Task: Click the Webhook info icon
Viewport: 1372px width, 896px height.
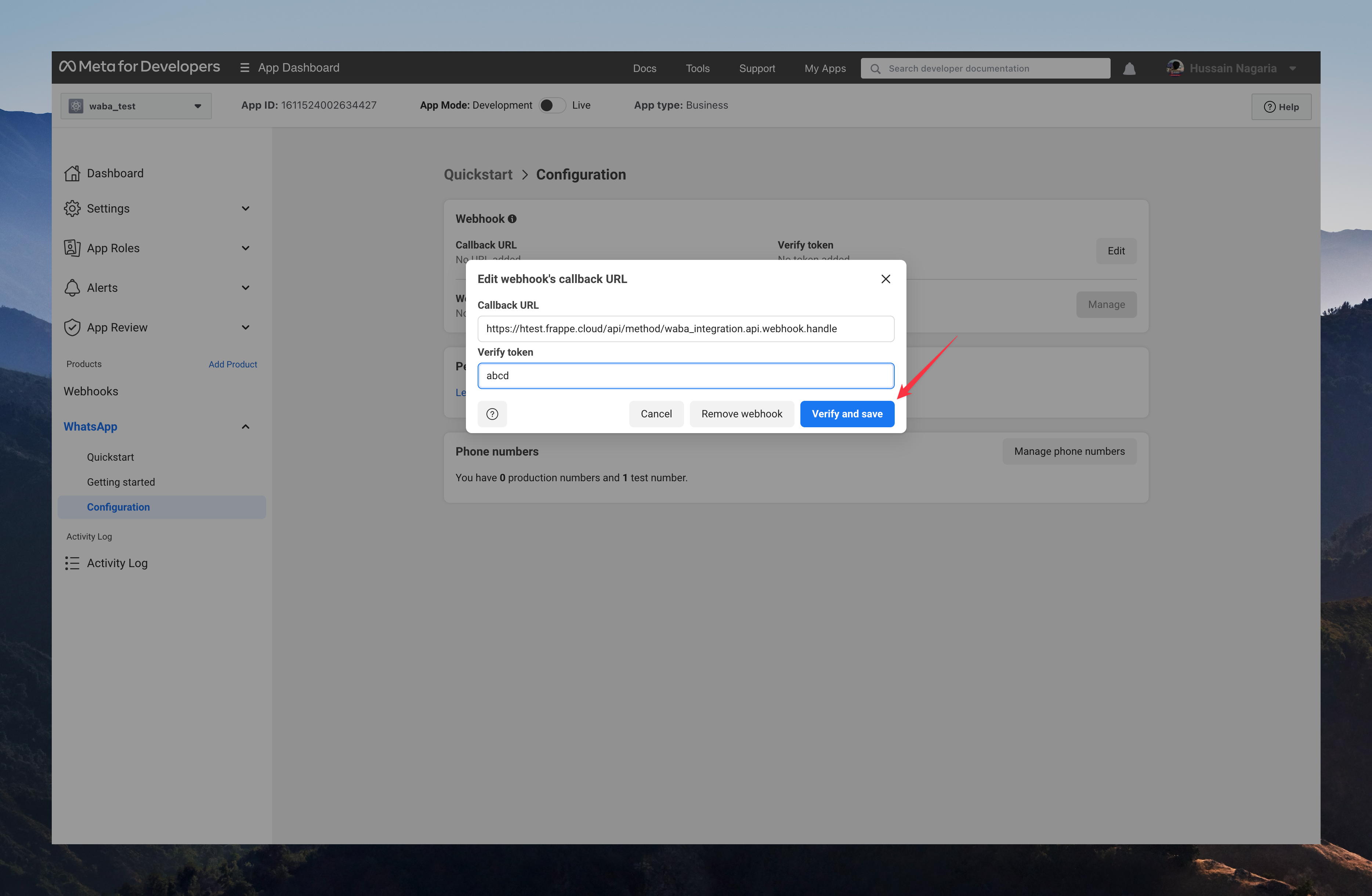Action: pos(512,219)
